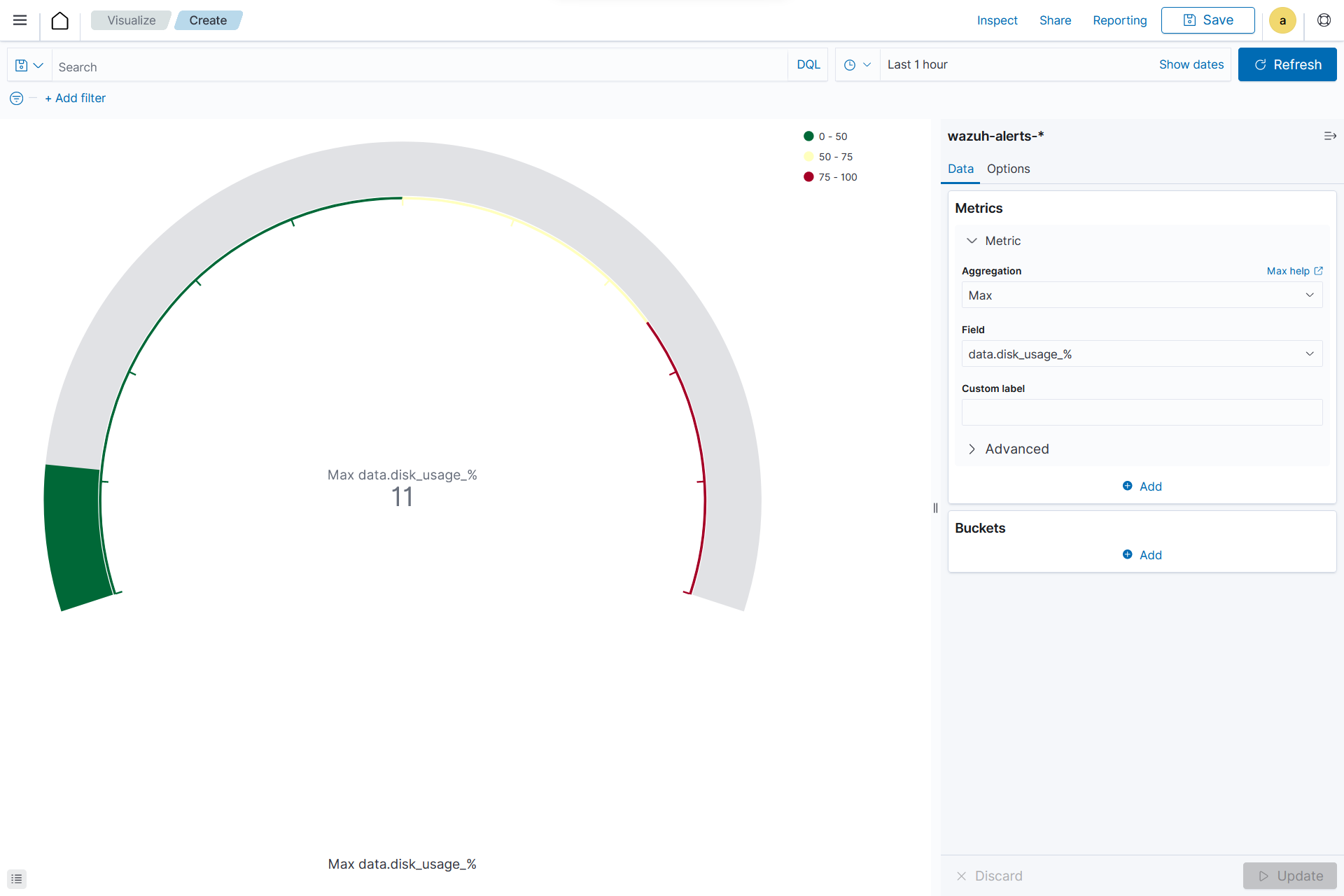The height and width of the screenshot is (896, 1344).
Task: Click the wazuh-alerts-* index pattern title
Action: pyautogui.click(x=995, y=136)
